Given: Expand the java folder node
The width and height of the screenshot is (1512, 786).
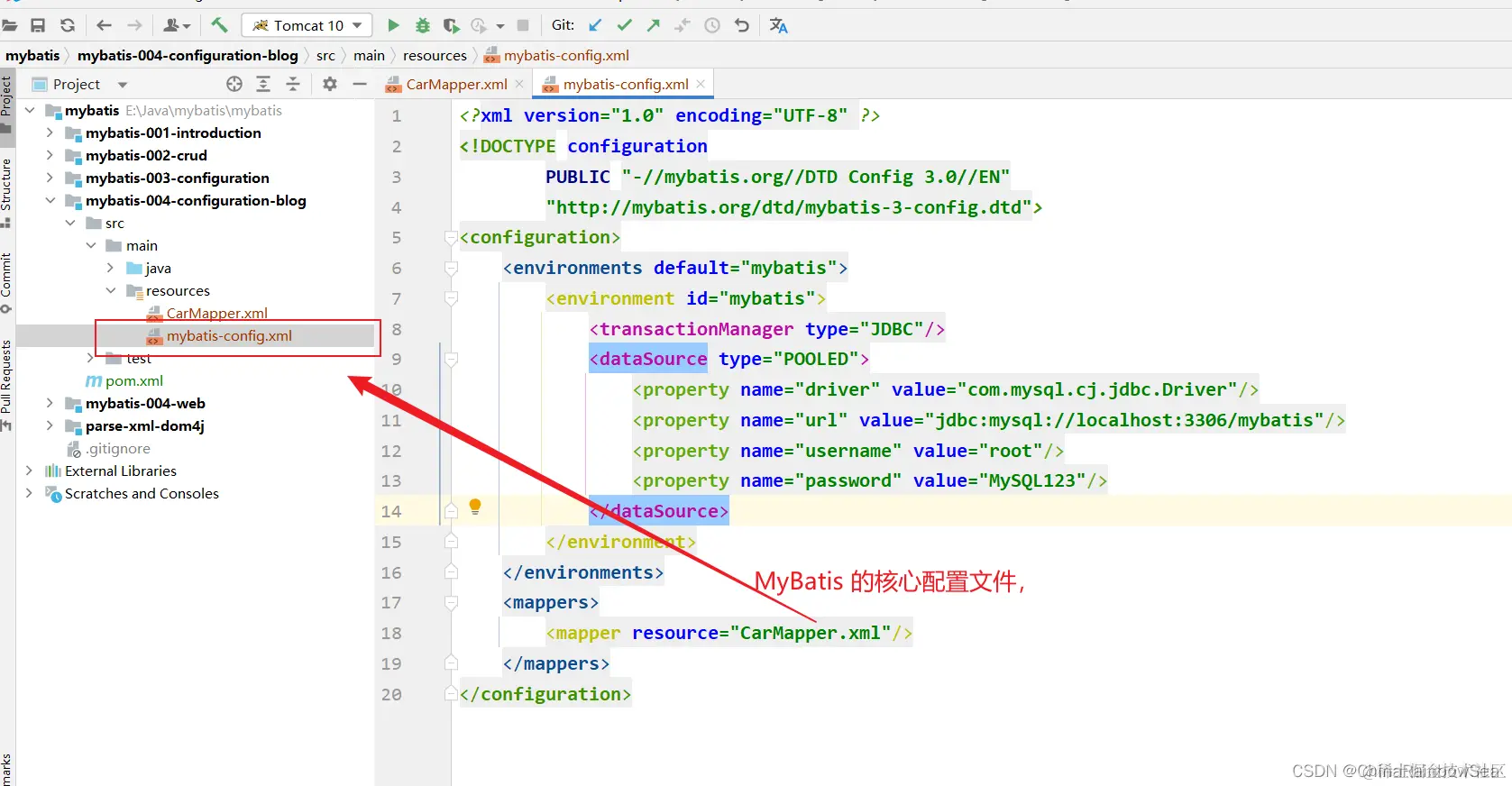Looking at the screenshot, I should click(x=110, y=268).
